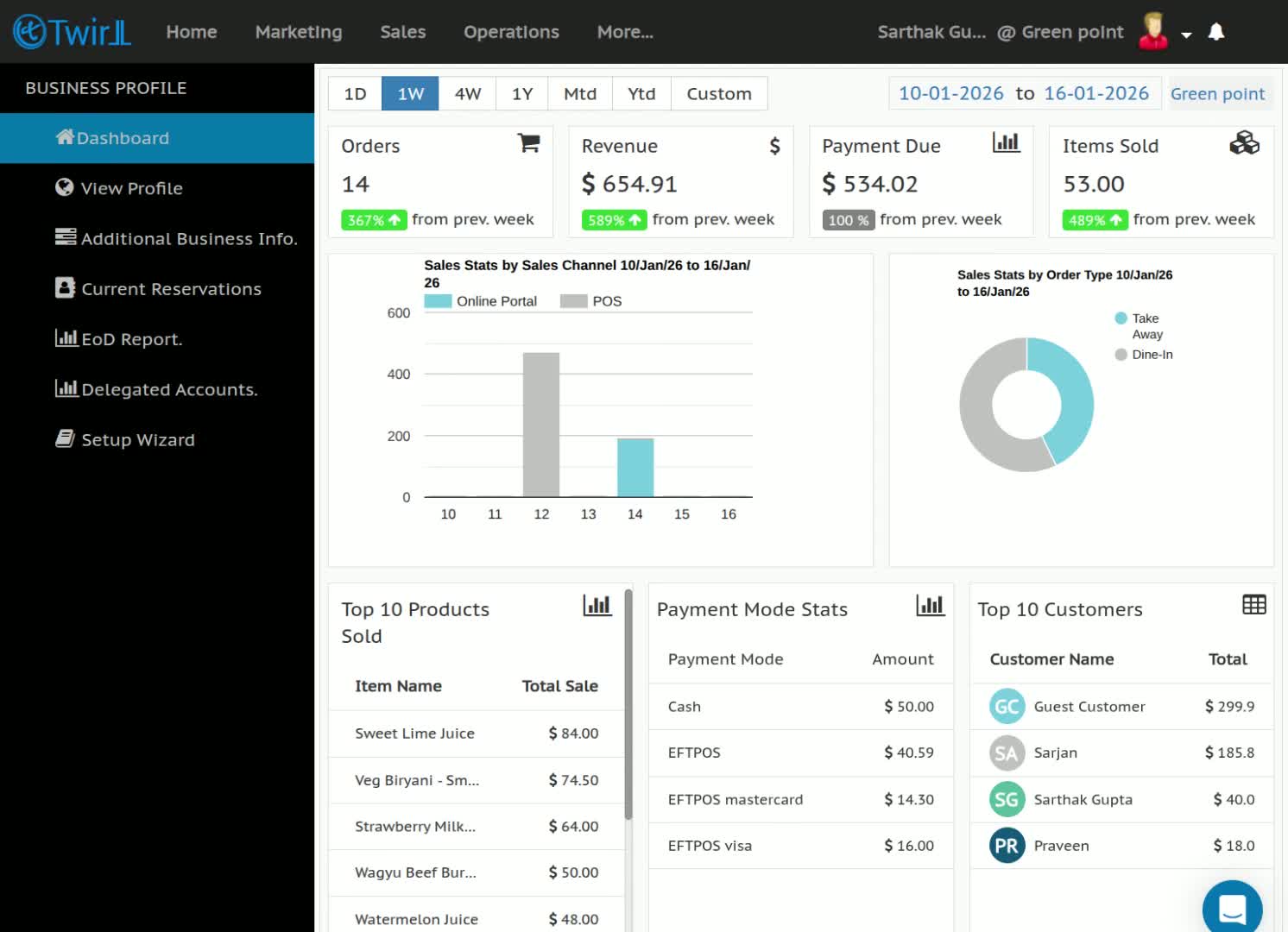Screen dimensions: 1288x932
Task: Select the Mtd time range tab
Action: point(579,93)
